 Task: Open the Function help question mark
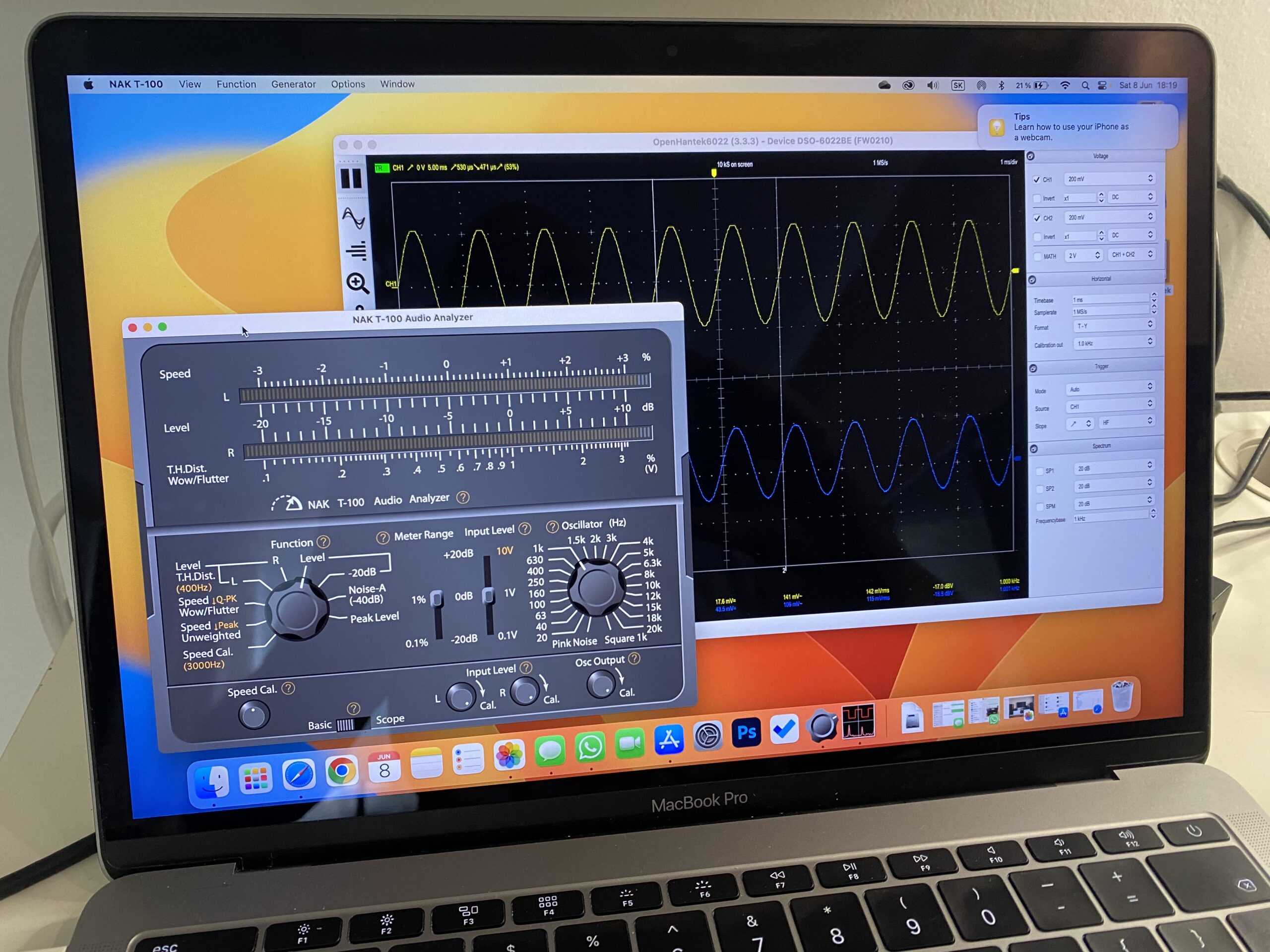point(323,542)
